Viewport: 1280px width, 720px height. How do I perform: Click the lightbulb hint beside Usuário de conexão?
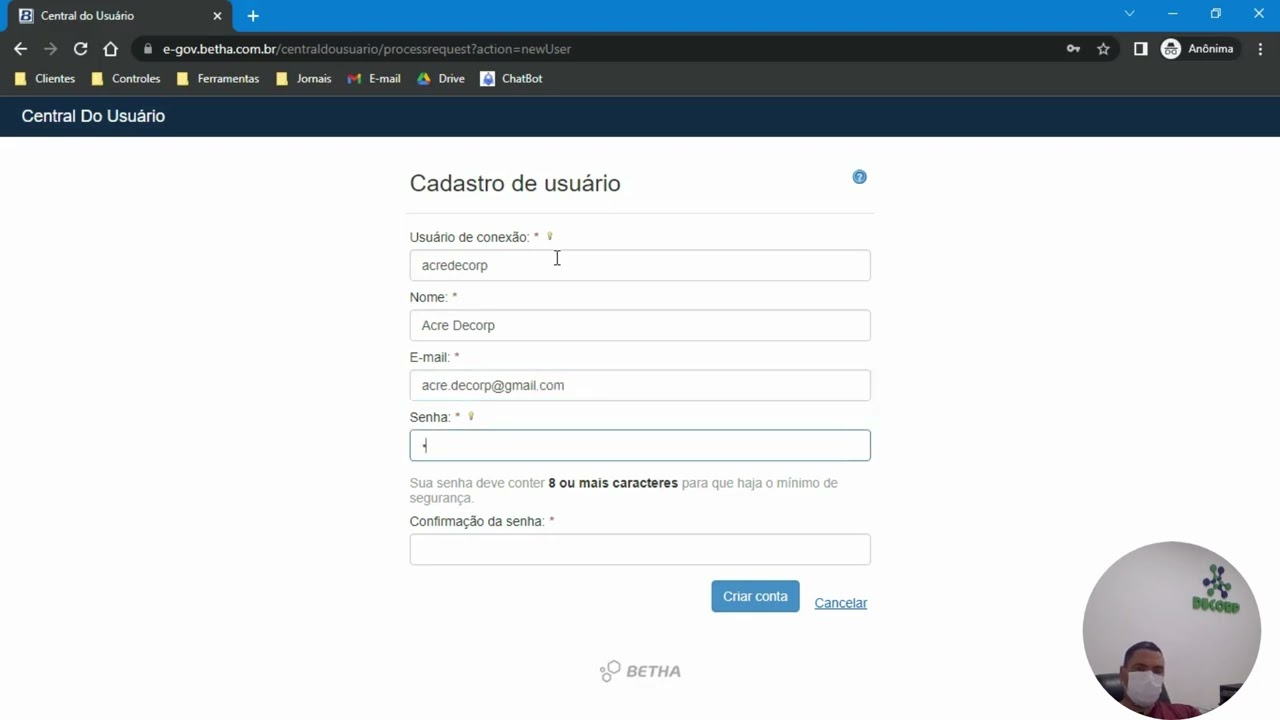(549, 237)
